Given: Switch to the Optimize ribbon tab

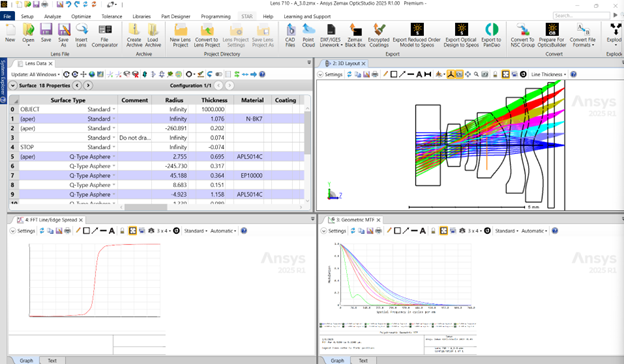Looking at the screenshot, I should [81, 16].
